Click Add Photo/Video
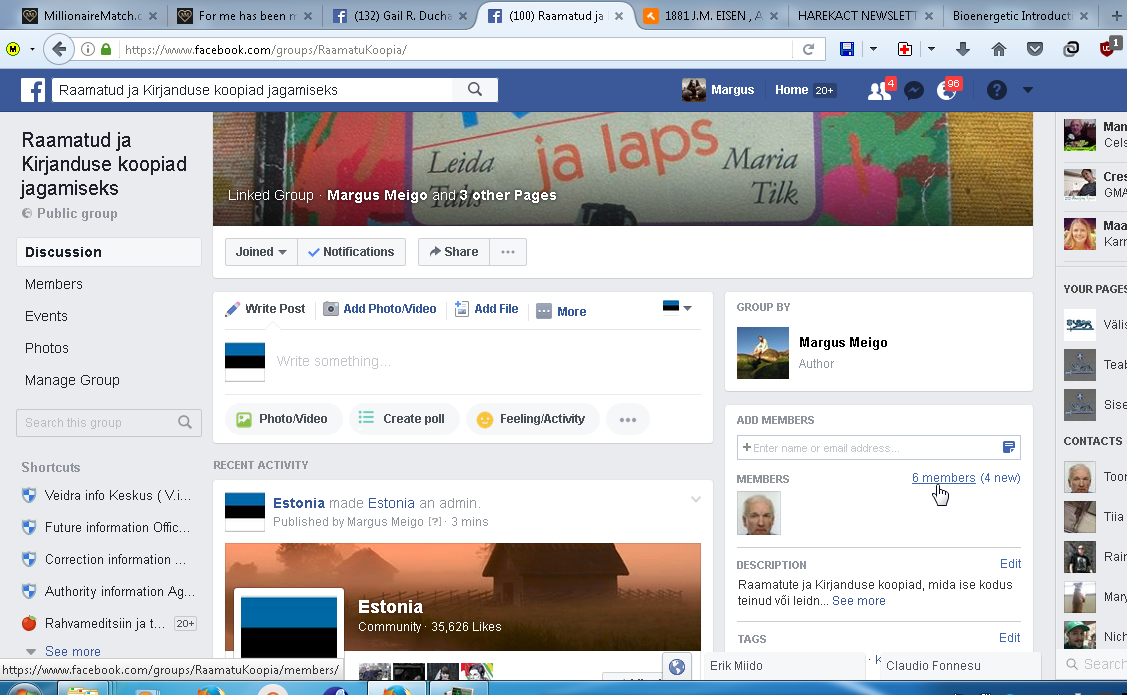This screenshot has width=1127, height=695. coord(380,309)
